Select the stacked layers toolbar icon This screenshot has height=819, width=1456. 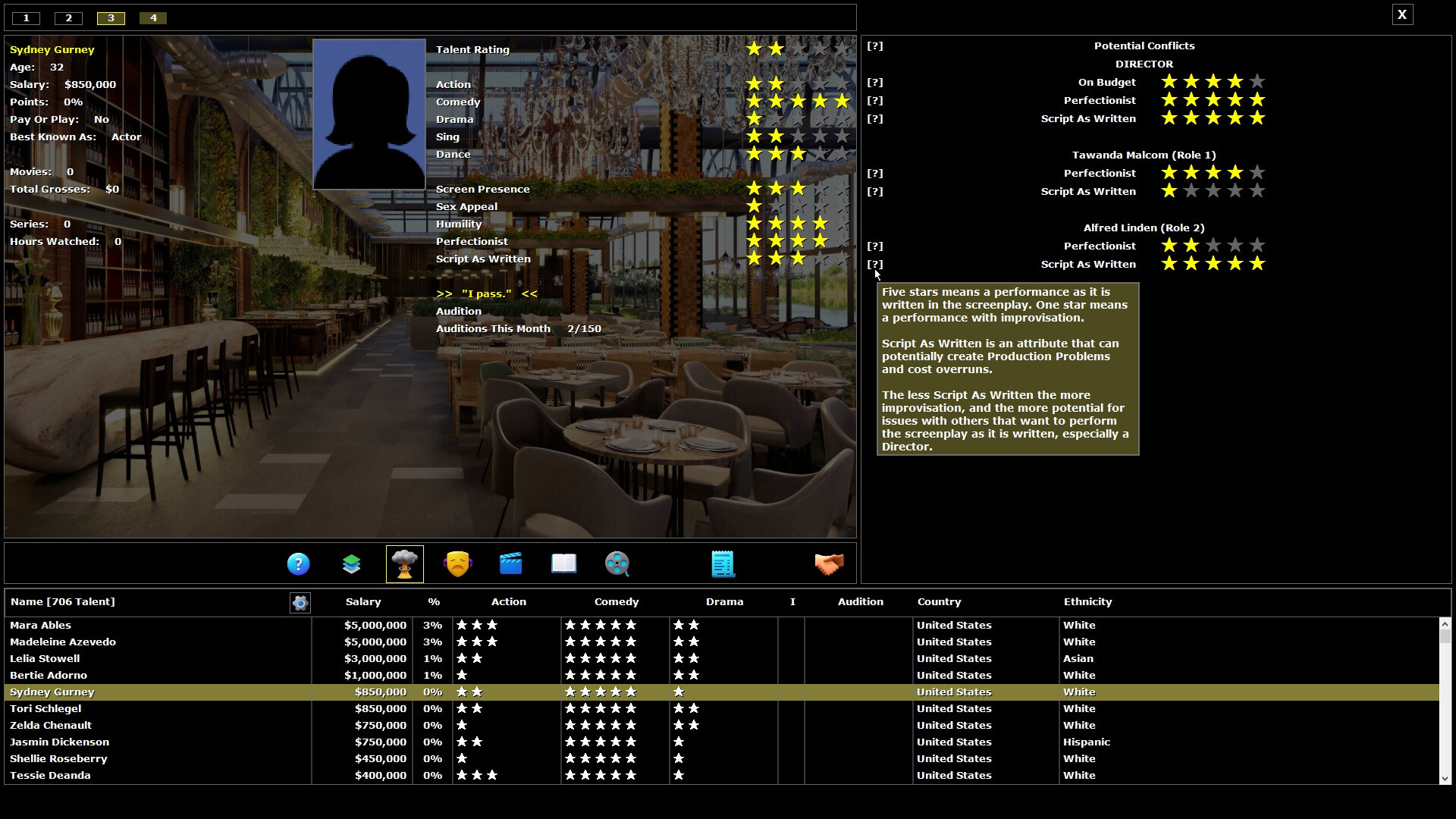pos(351,563)
